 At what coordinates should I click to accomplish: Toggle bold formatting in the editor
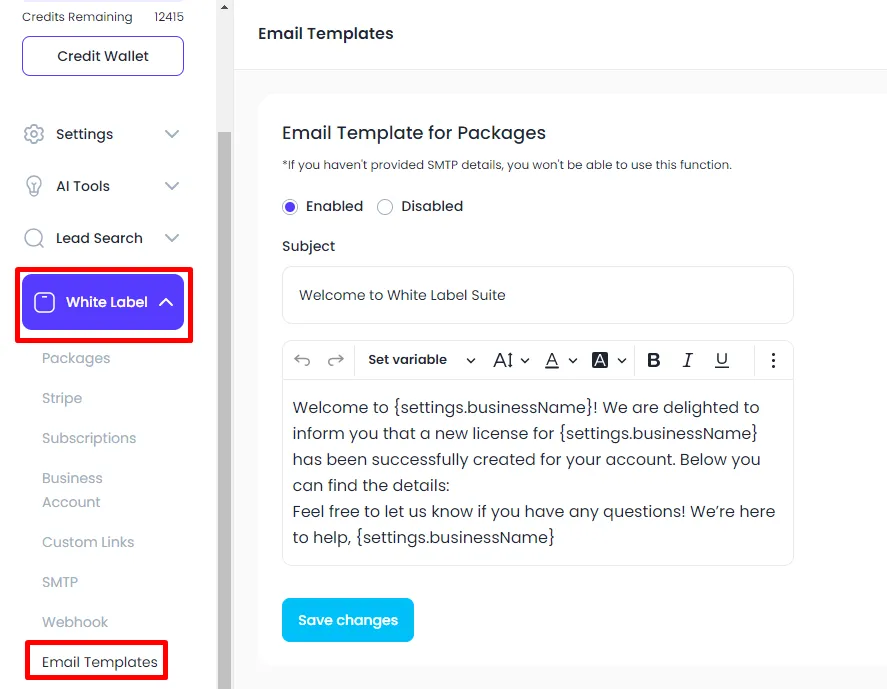pyautogui.click(x=653, y=360)
